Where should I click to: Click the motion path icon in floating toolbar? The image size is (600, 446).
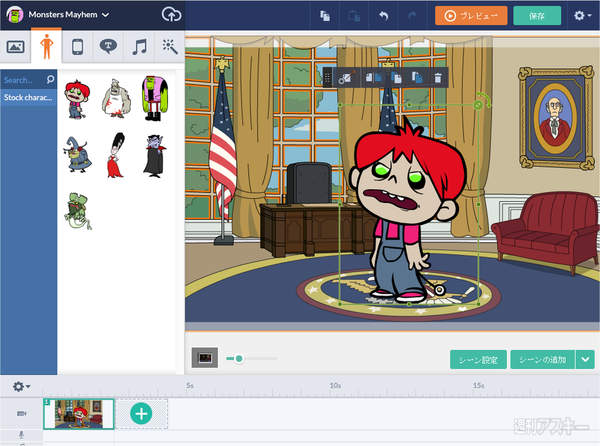pos(346,78)
